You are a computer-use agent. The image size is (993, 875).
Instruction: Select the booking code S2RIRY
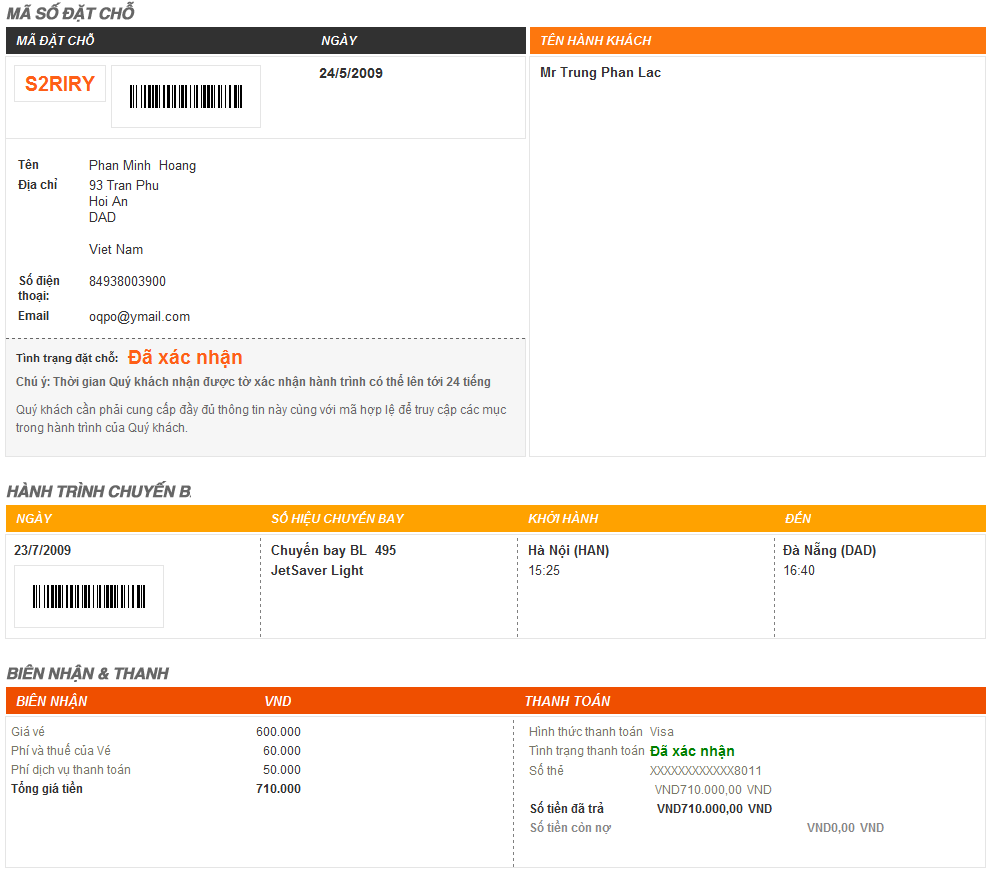coord(60,84)
